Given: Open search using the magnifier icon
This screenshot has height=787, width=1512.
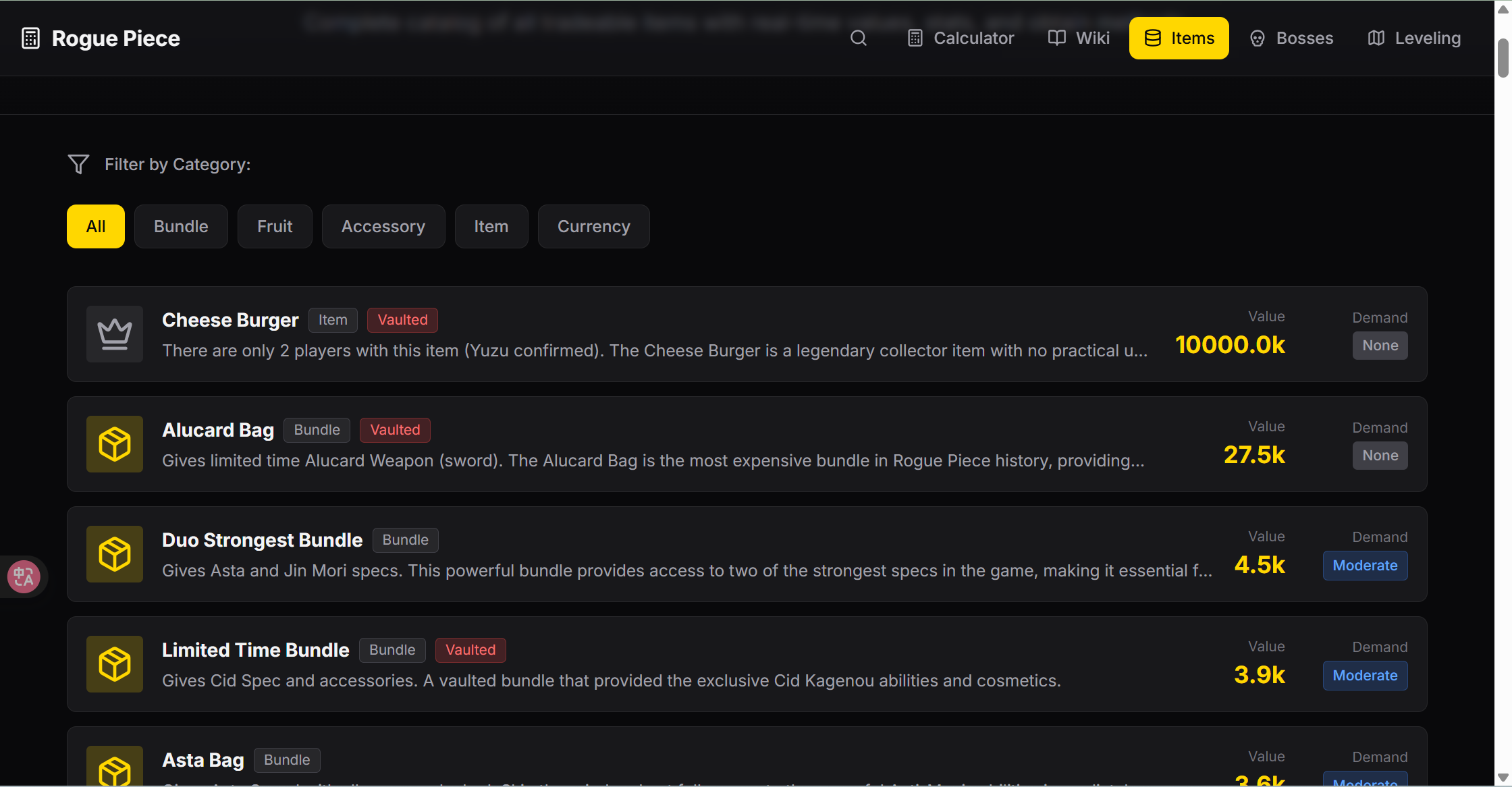Looking at the screenshot, I should coord(858,38).
